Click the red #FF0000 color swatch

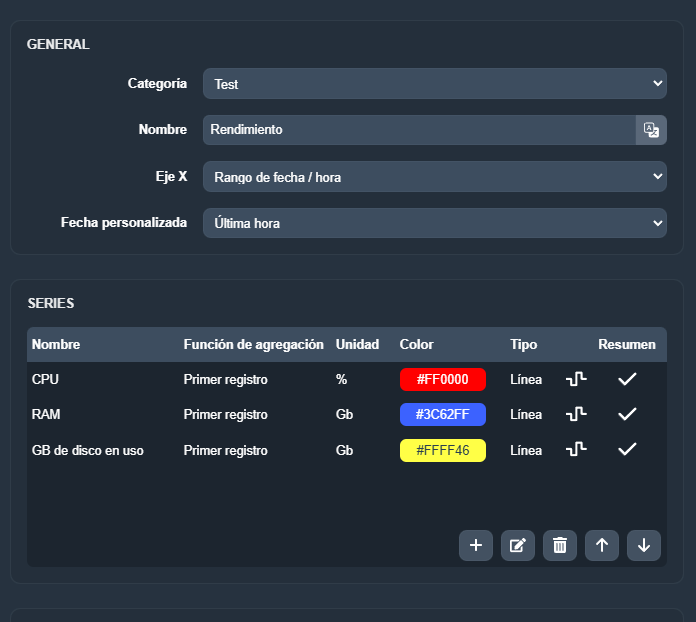[442, 379]
